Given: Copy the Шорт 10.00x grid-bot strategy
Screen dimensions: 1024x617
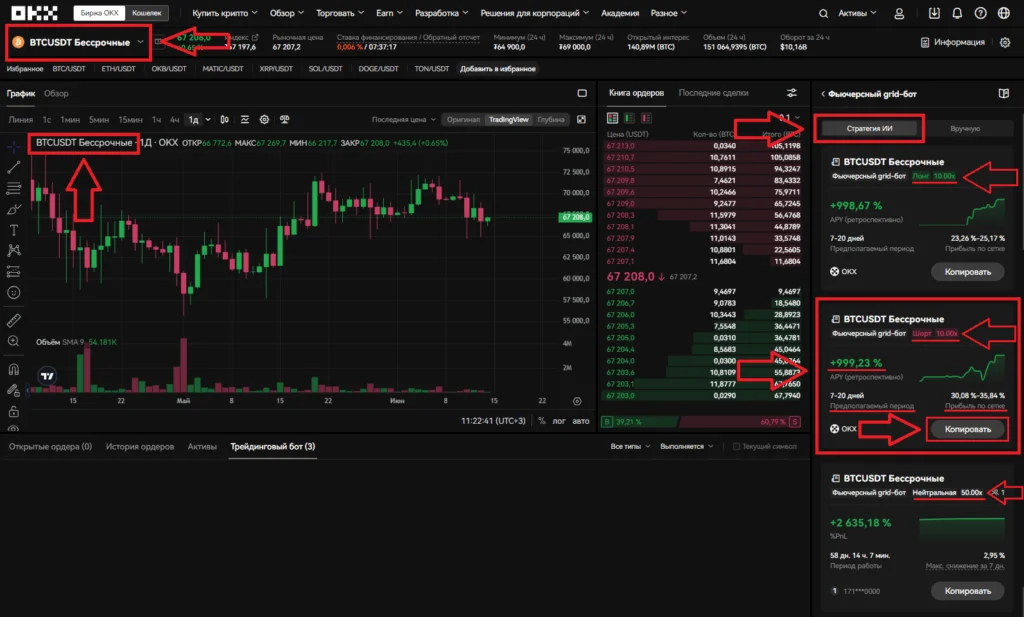Looking at the screenshot, I should pos(967,429).
